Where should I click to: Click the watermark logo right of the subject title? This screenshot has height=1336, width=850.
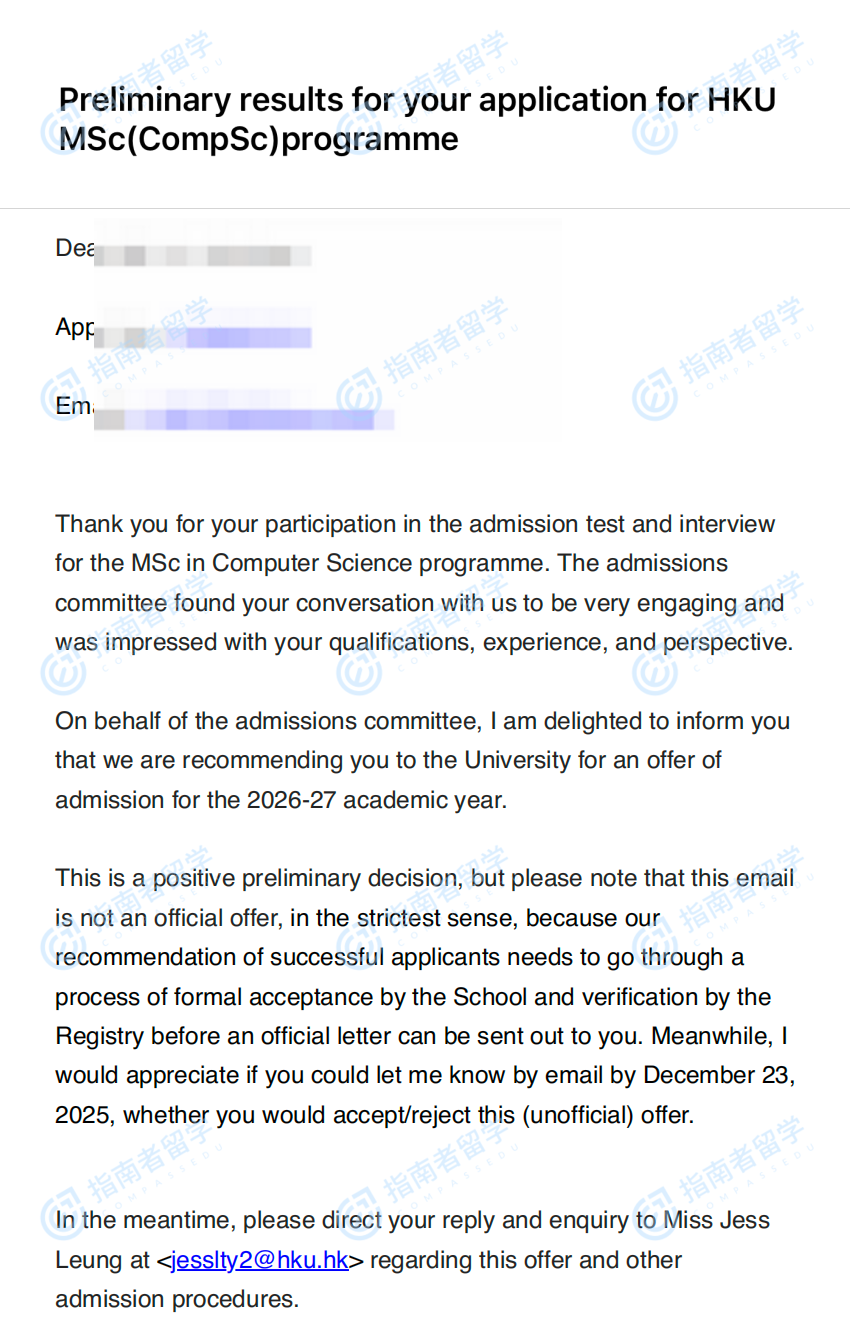(x=655, y=132)
